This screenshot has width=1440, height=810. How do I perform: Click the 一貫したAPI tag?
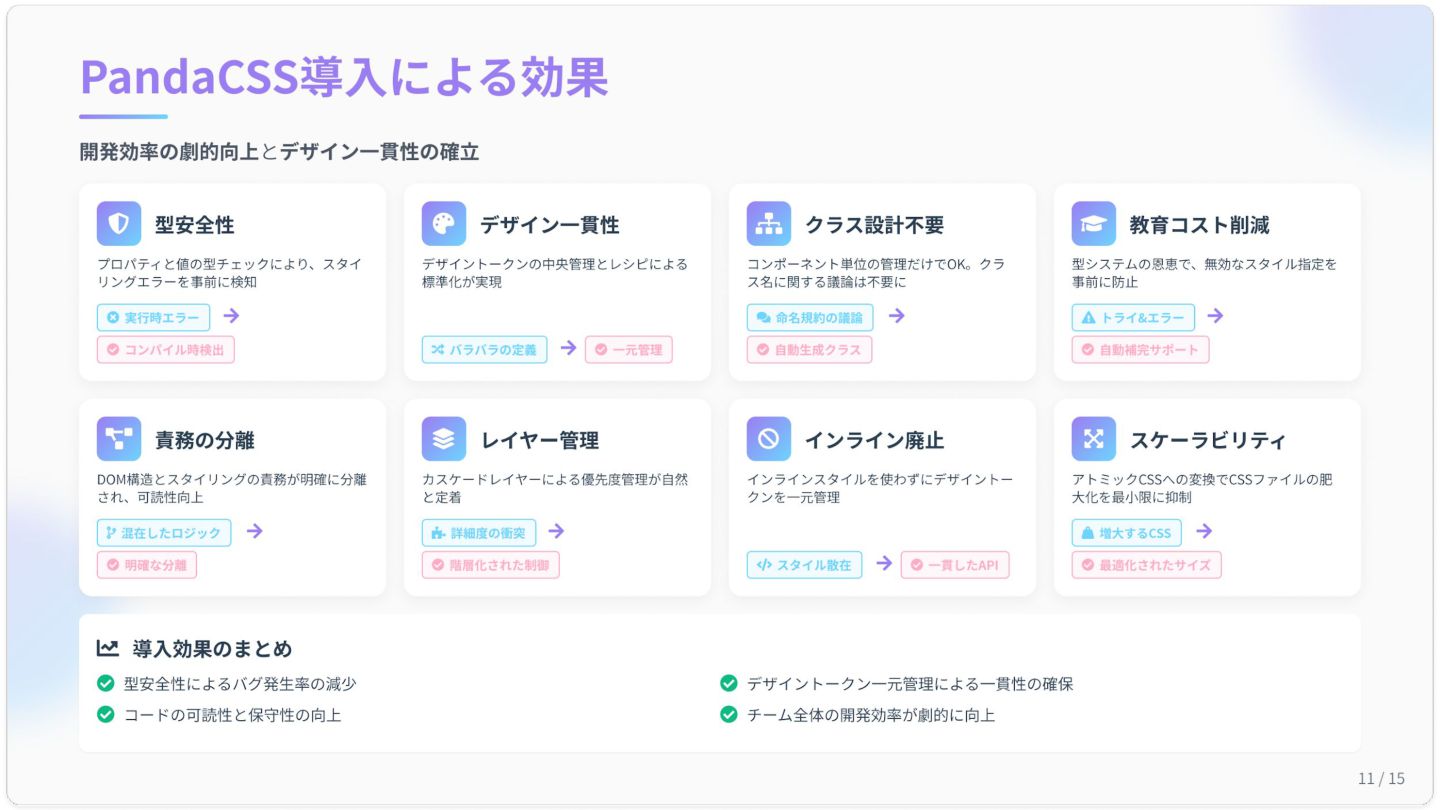(x=955, y=565)
